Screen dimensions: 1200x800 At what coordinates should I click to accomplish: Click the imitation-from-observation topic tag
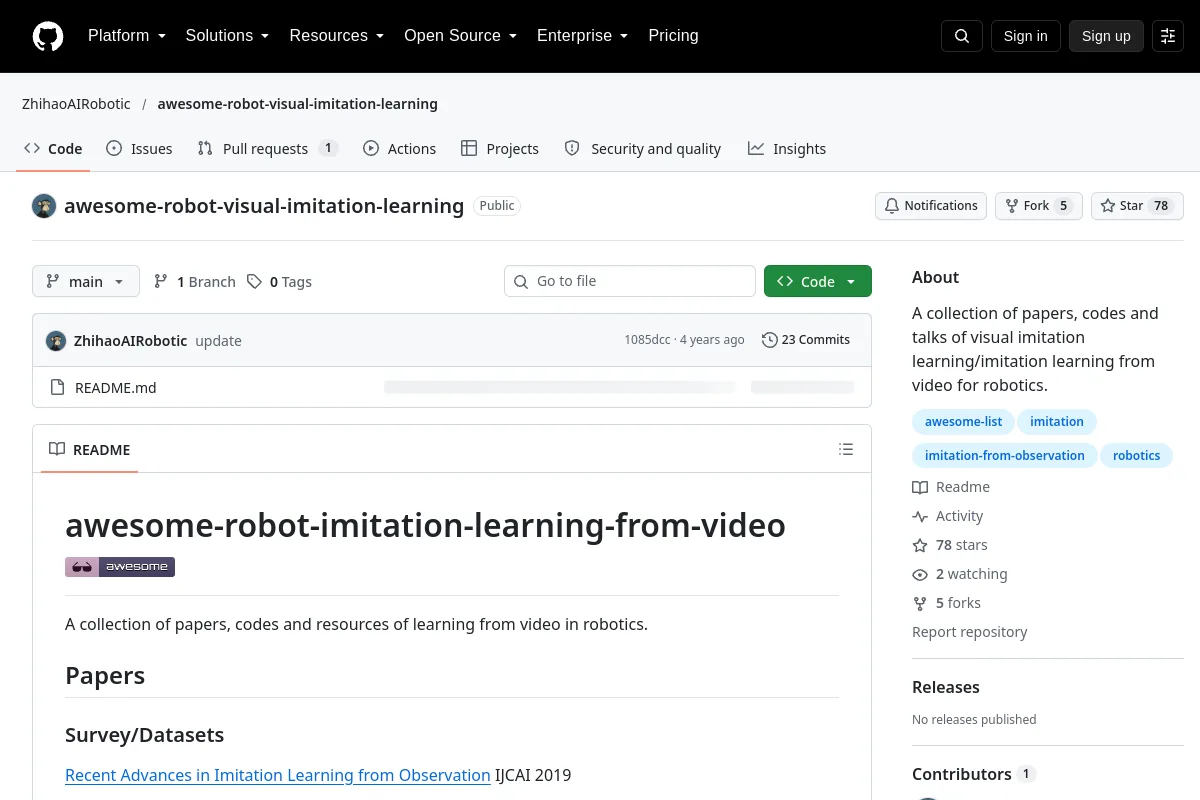1005,456
